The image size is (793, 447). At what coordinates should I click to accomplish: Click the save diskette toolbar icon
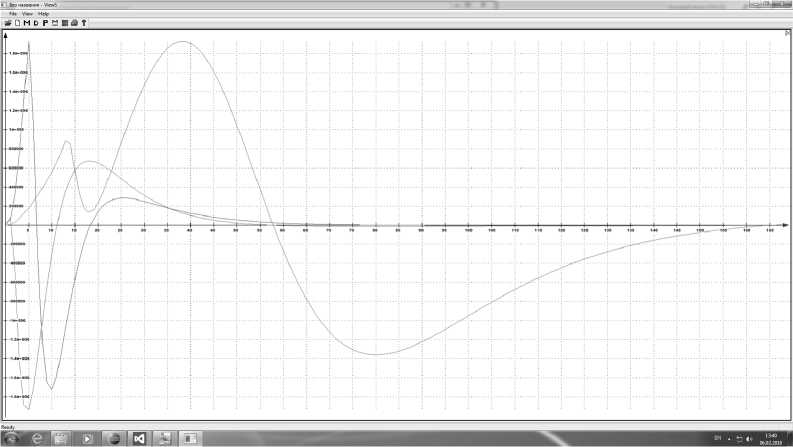point(55,23)
